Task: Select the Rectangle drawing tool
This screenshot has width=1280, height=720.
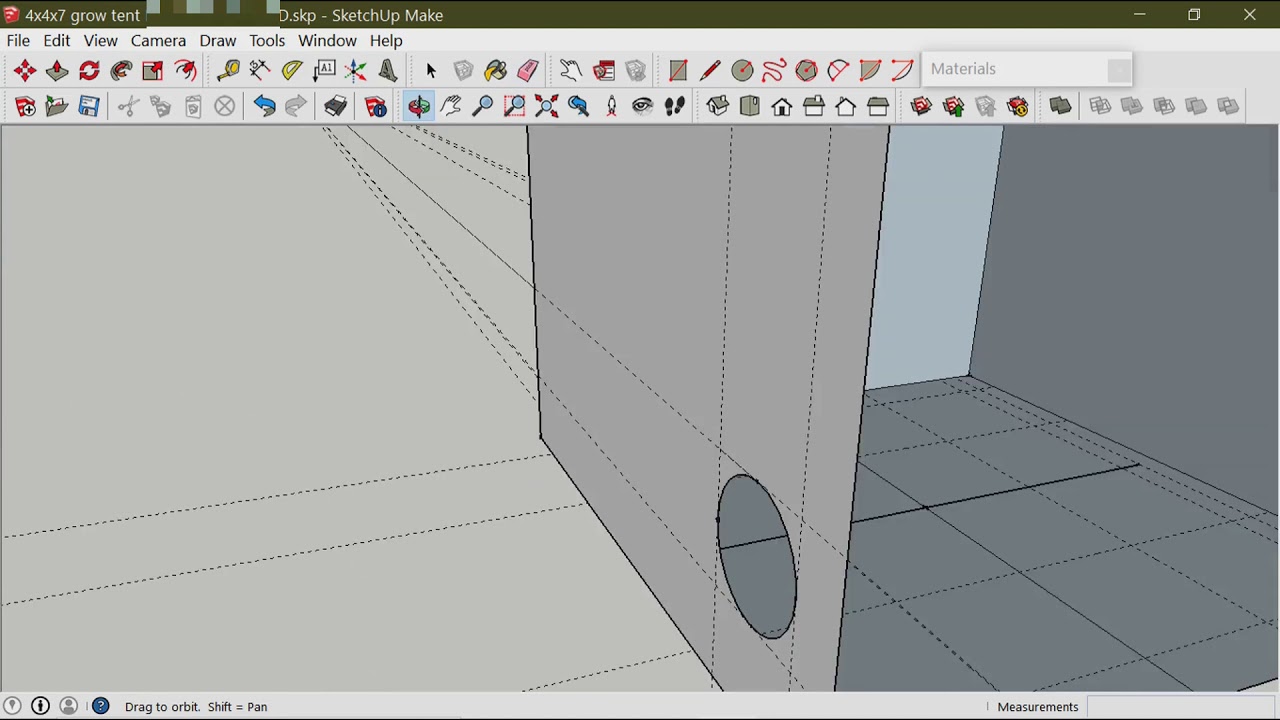Action: [678, 70]
